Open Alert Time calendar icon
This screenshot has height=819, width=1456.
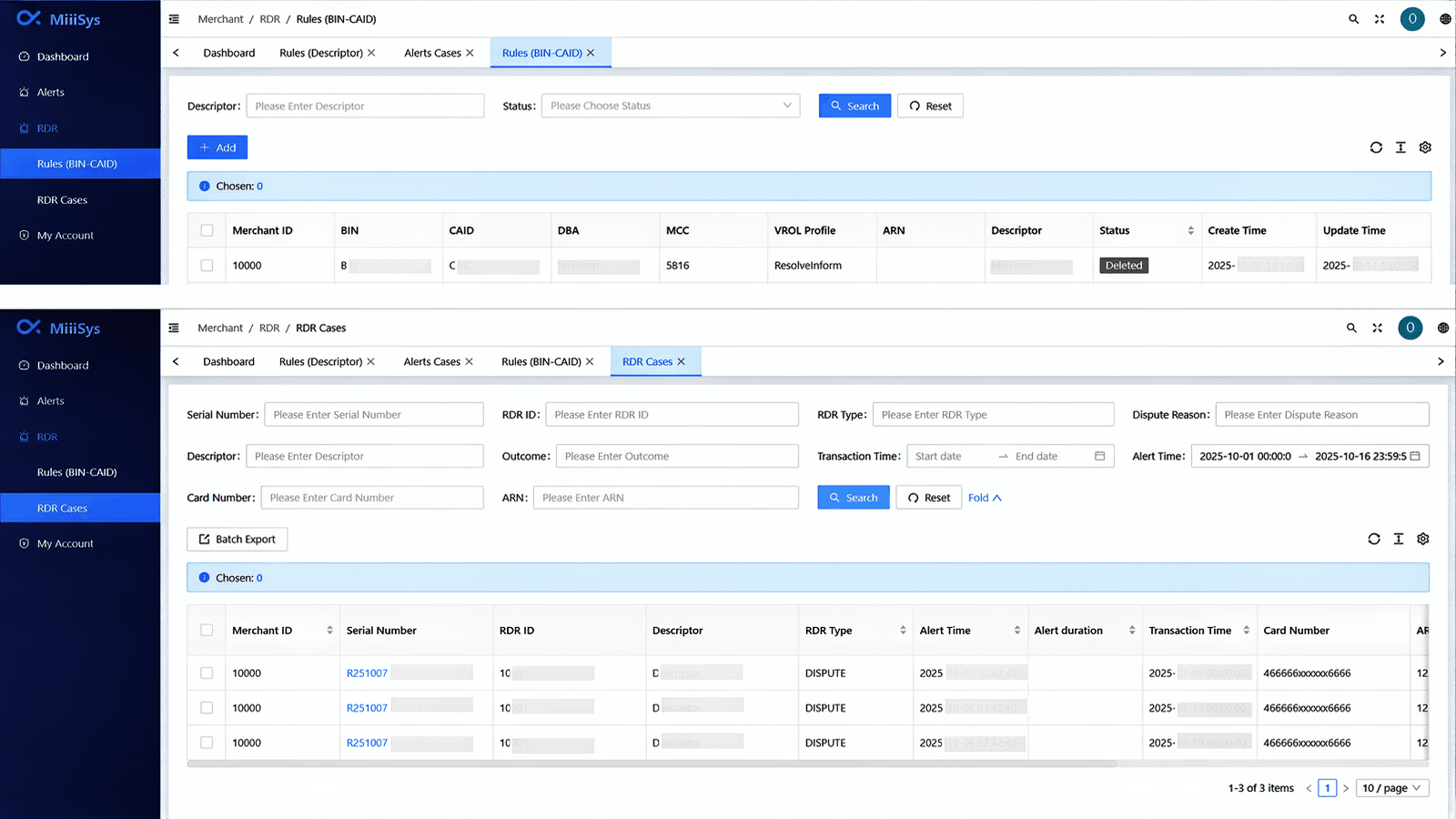1415,456
